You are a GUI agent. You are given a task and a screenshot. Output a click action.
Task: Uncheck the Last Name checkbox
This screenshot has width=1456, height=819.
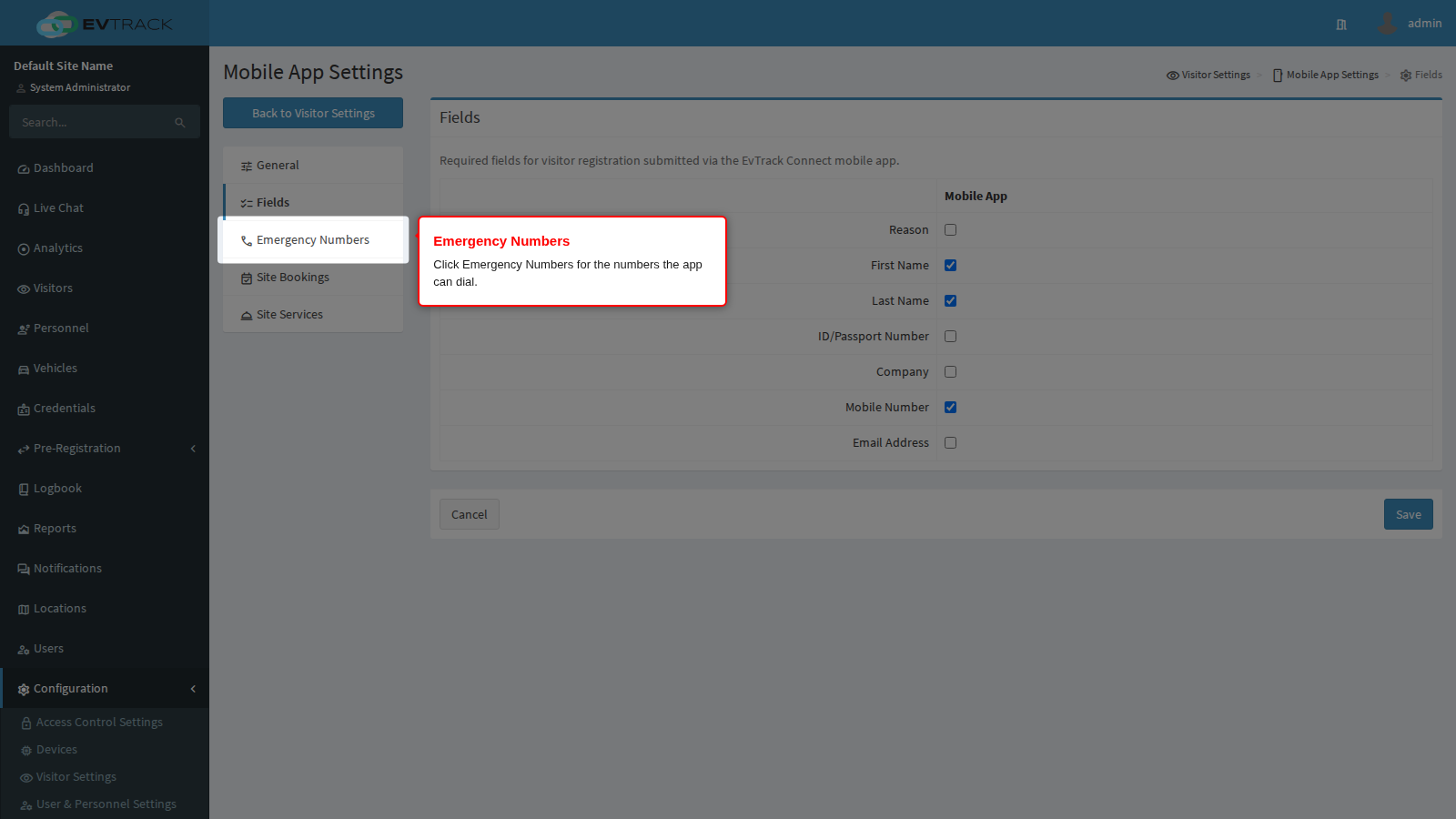[950, 301]
